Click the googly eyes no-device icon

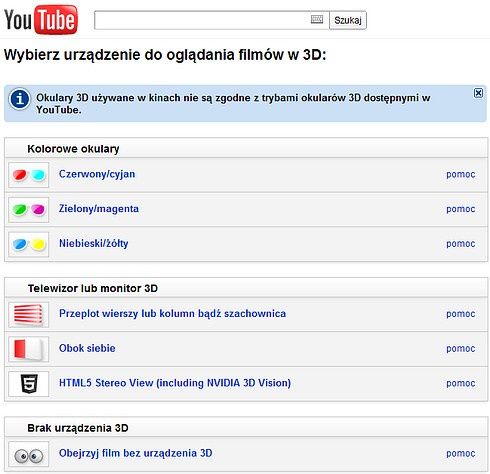29,454
